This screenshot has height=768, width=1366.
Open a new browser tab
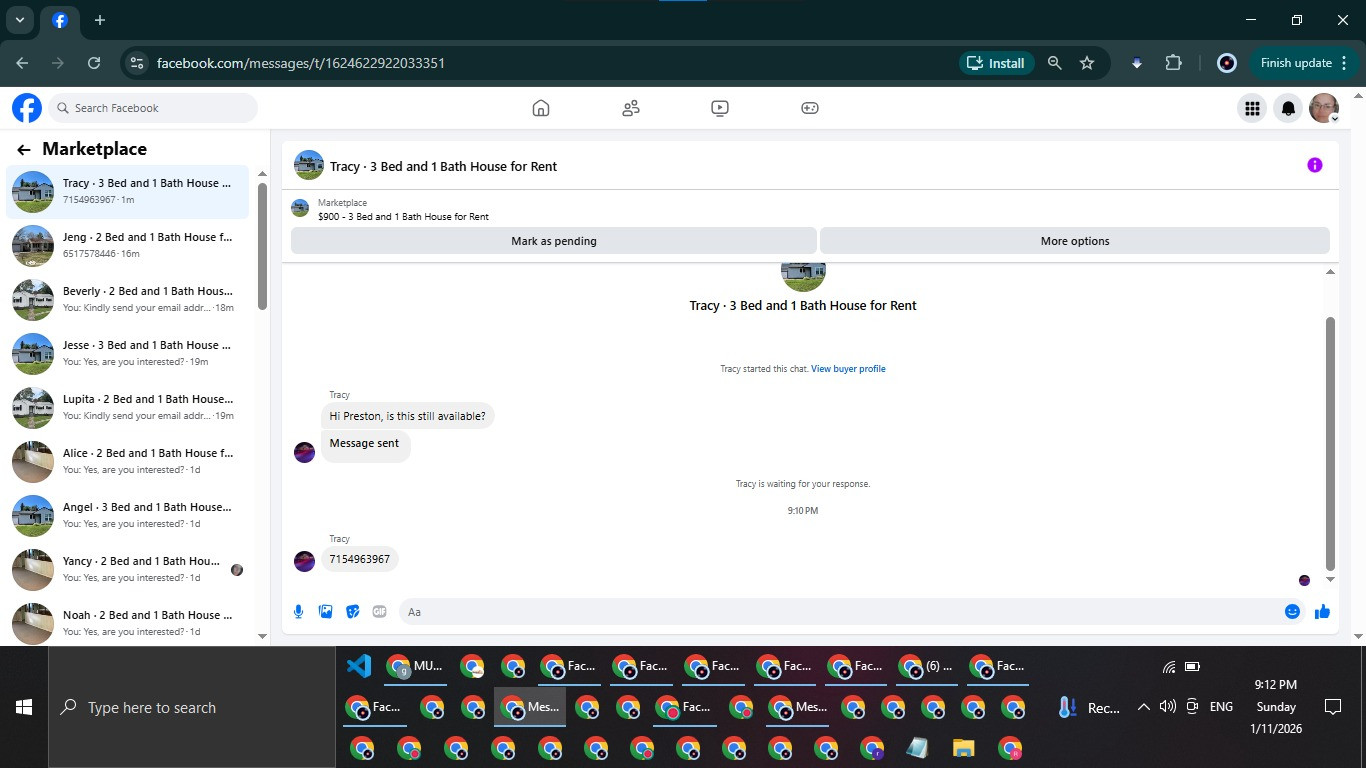click(x=100, y=20)
